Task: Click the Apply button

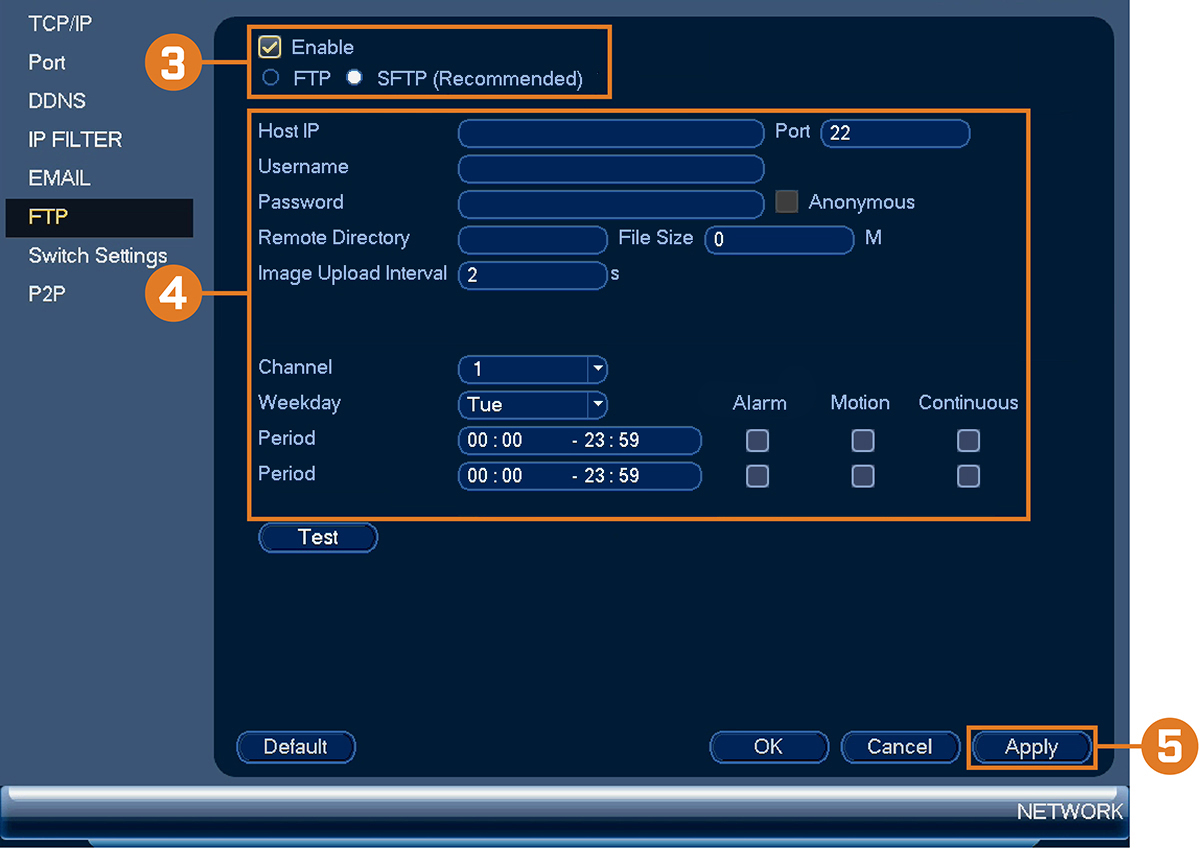Action: pyautogui.click(x=1031, y=747)
